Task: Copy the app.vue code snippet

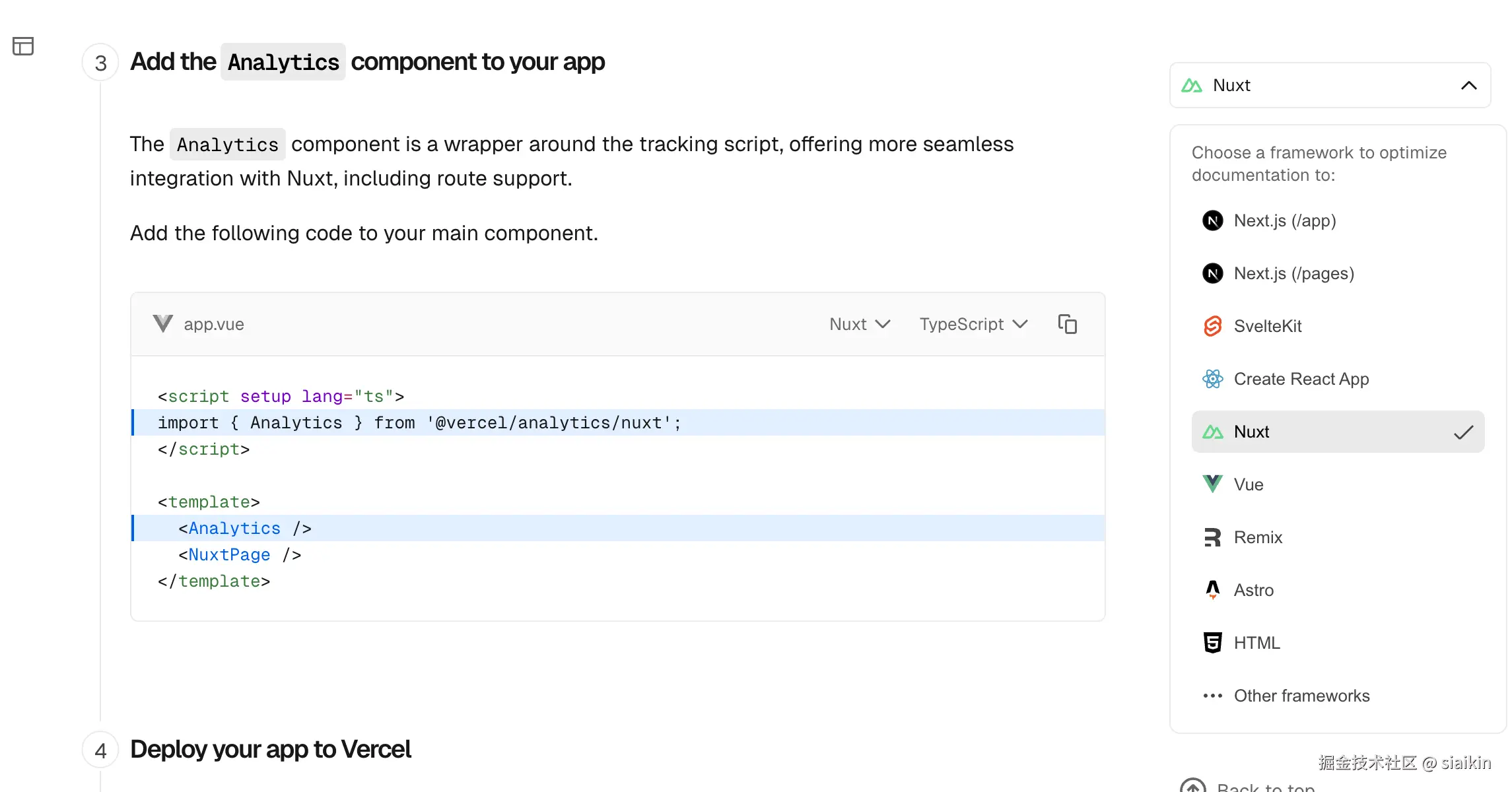Action: [x=1067, y=324]
